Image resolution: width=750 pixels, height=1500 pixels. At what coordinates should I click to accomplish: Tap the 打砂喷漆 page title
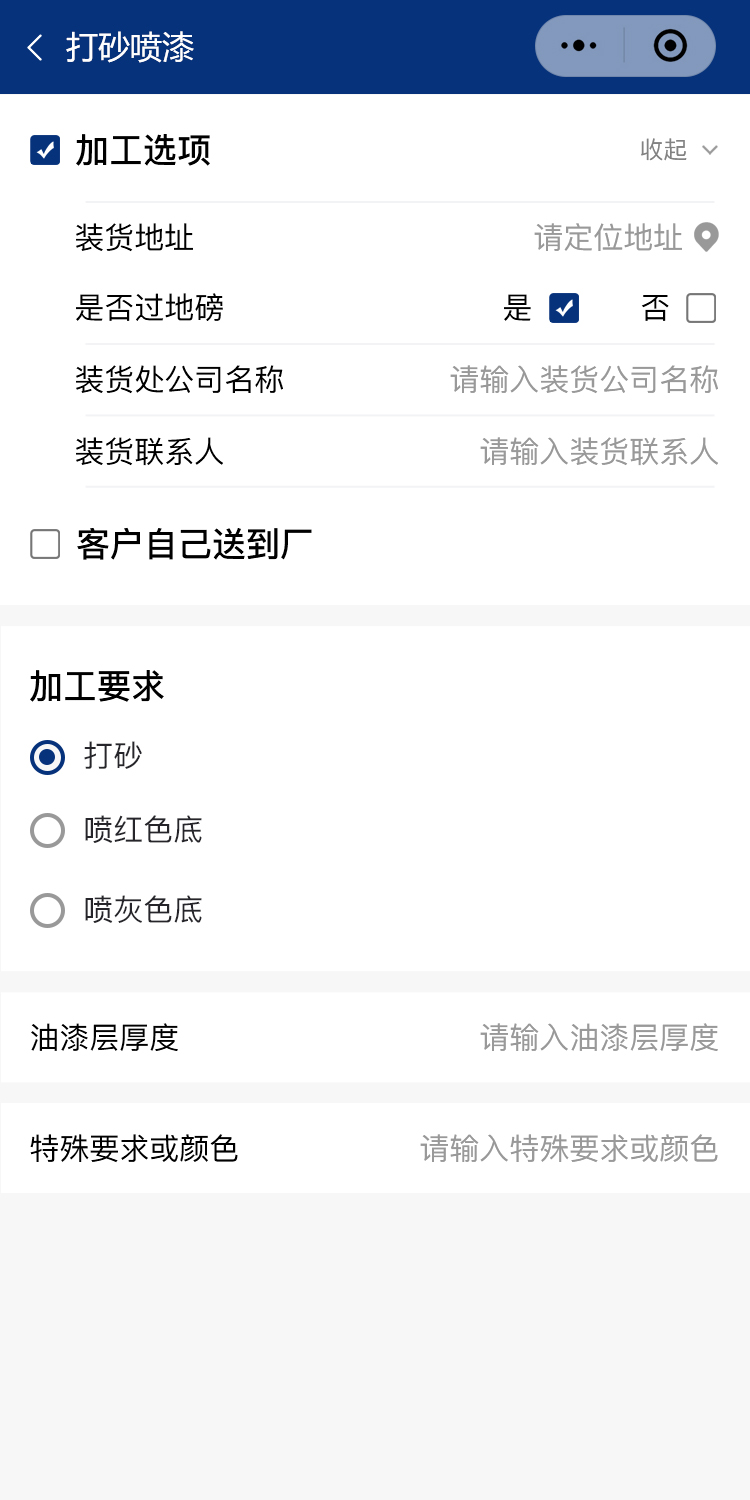coord(130,47)
